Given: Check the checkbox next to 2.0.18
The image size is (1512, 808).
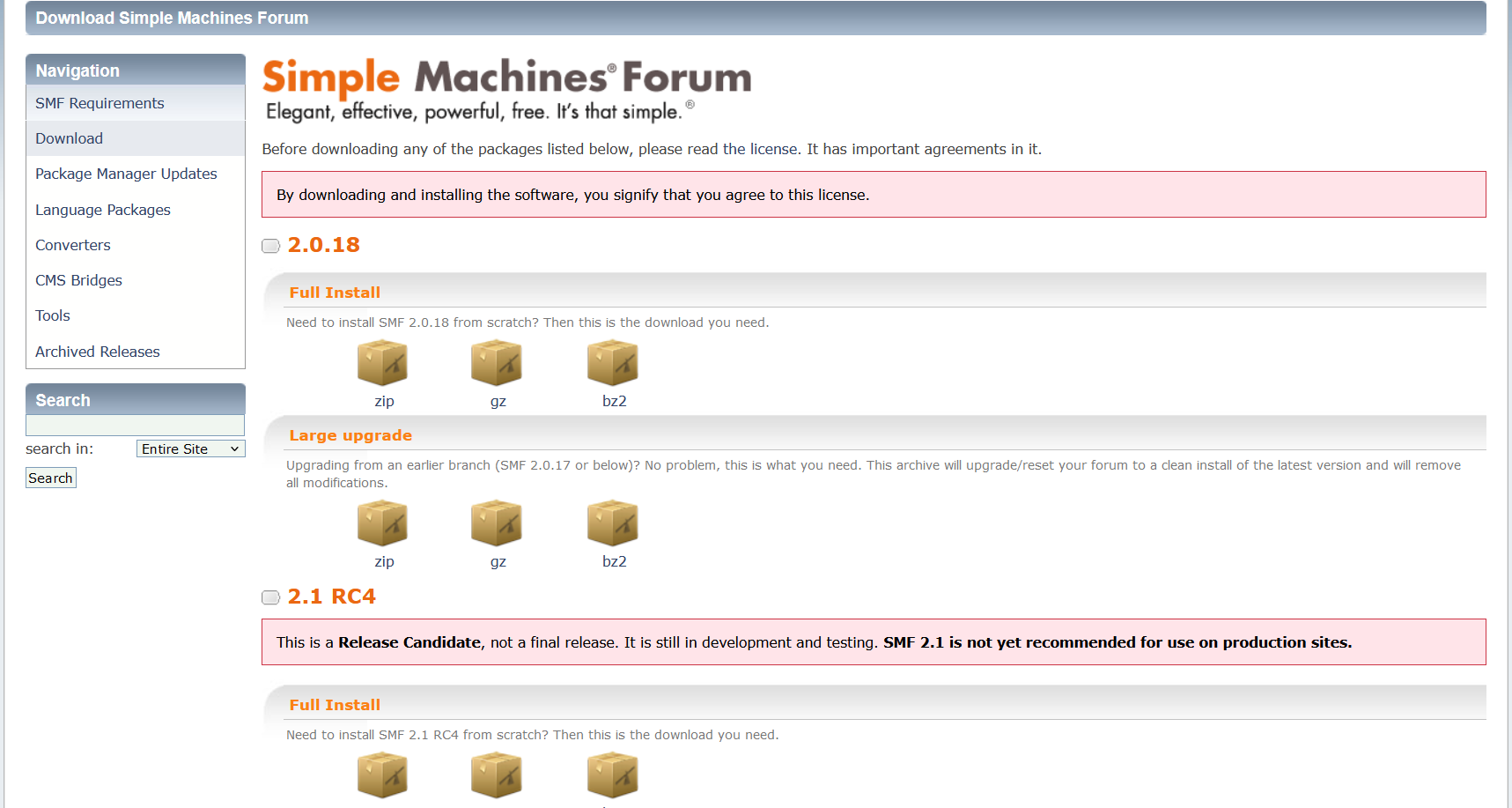Looking at the screenshot, I should 269,246.
